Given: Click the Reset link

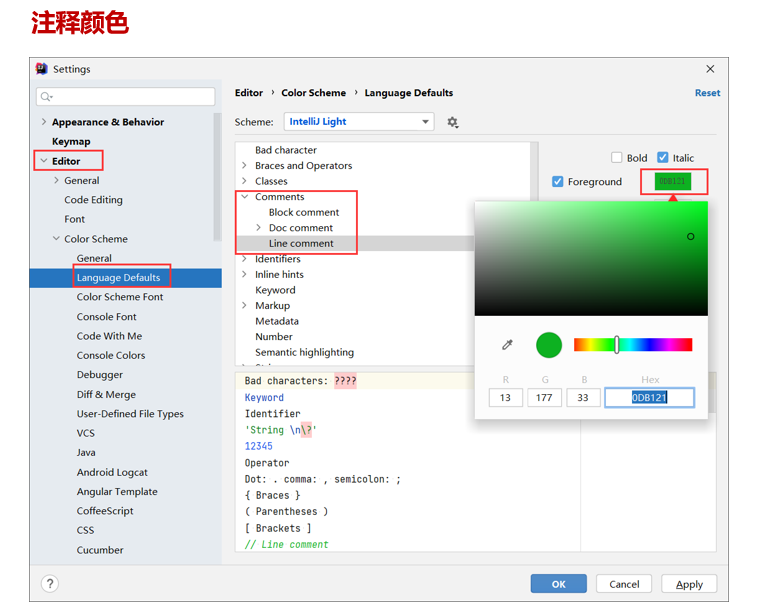Looking at the screenshot, I should 707,93.
